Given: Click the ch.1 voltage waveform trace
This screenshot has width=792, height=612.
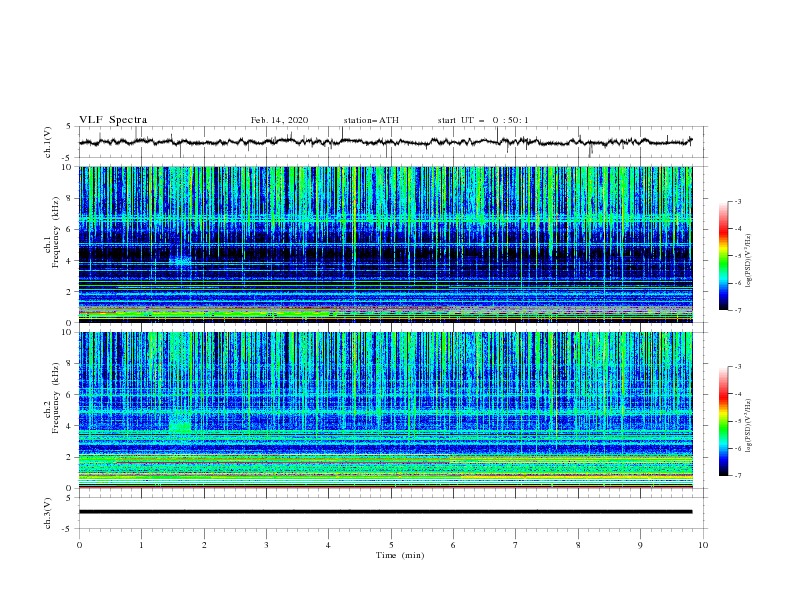Looking at the screenshot, I should [385, 142].
